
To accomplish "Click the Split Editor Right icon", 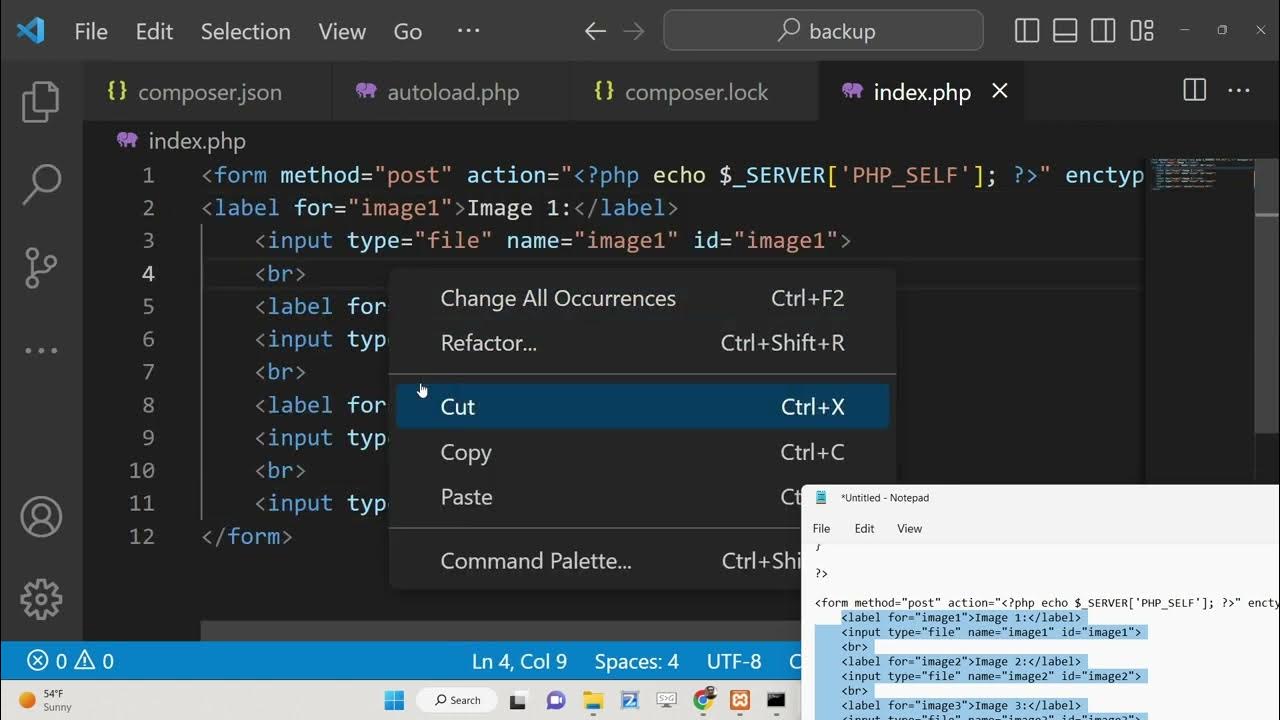I will [x=1194, y=91].
